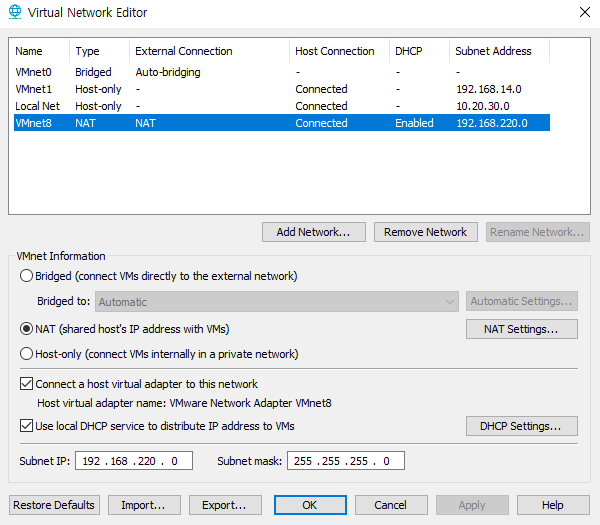Image resolution: width=600 pixels, height=525 pixels.
Task: Toggle Connect a host virtual adapter checkbox
Action: pos(26,383)
